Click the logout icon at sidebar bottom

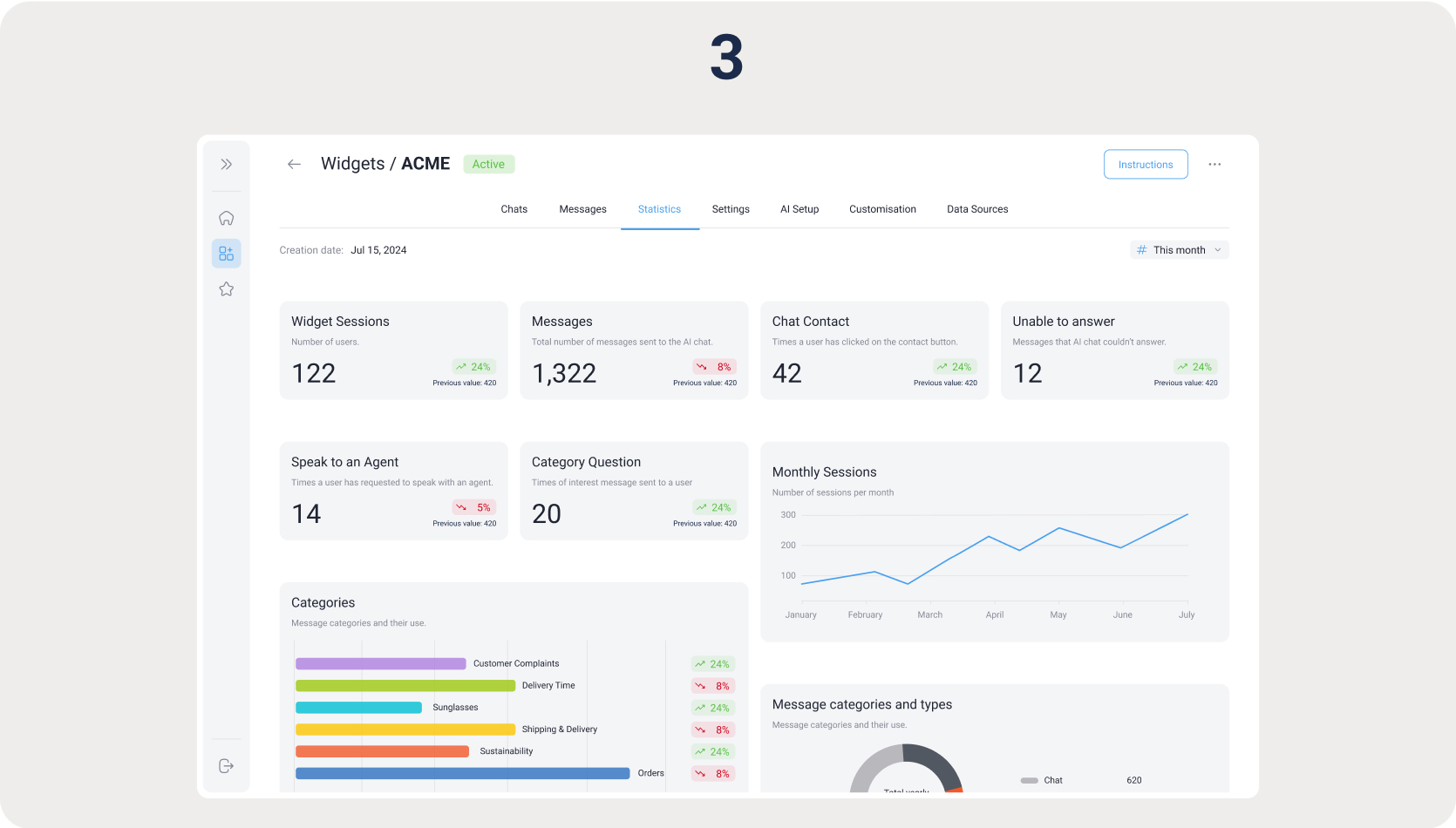pos(226,766)
